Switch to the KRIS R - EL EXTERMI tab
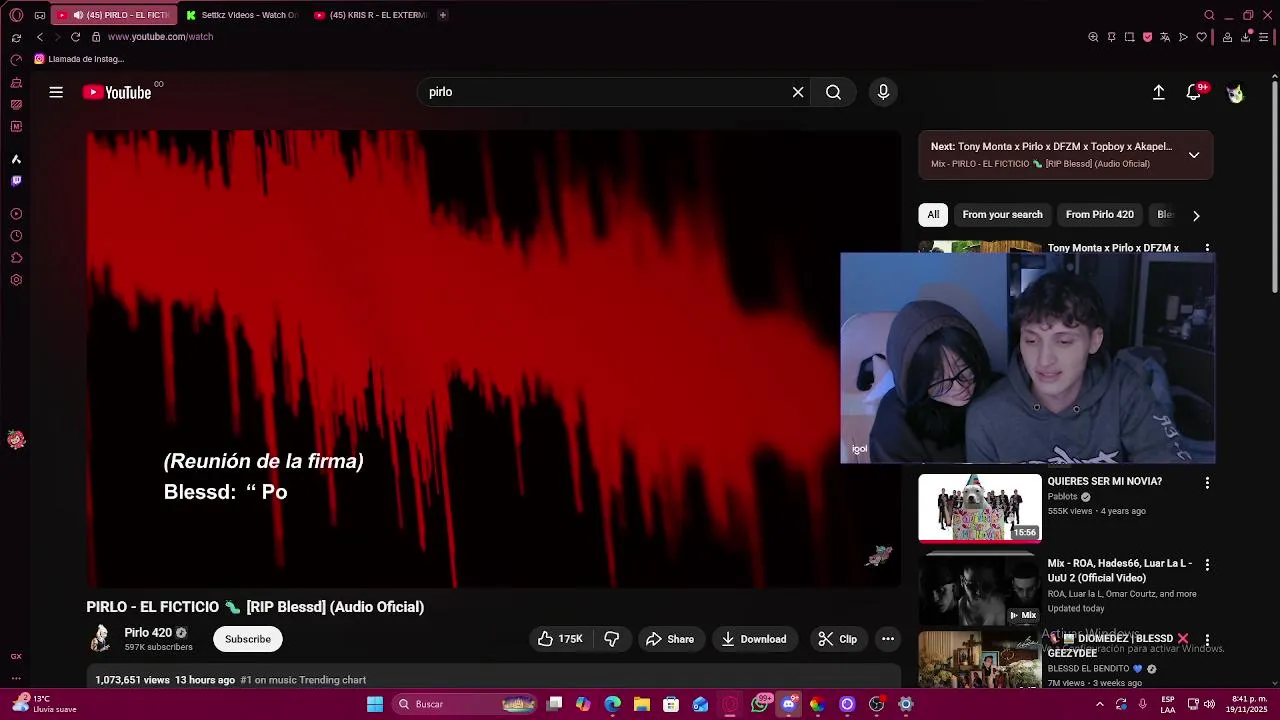 371,15
